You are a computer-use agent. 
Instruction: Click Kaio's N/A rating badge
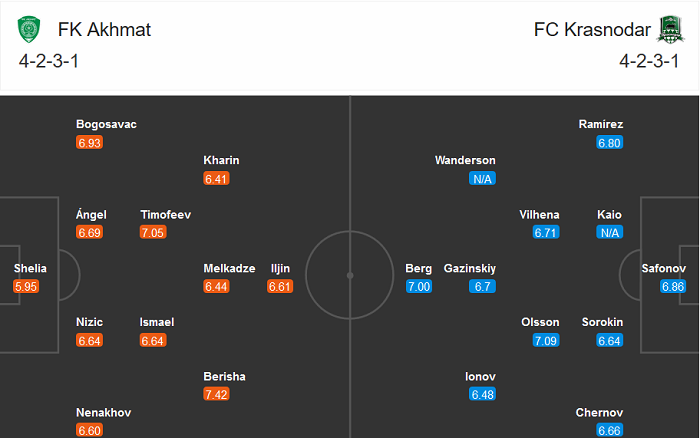point(609,232)
